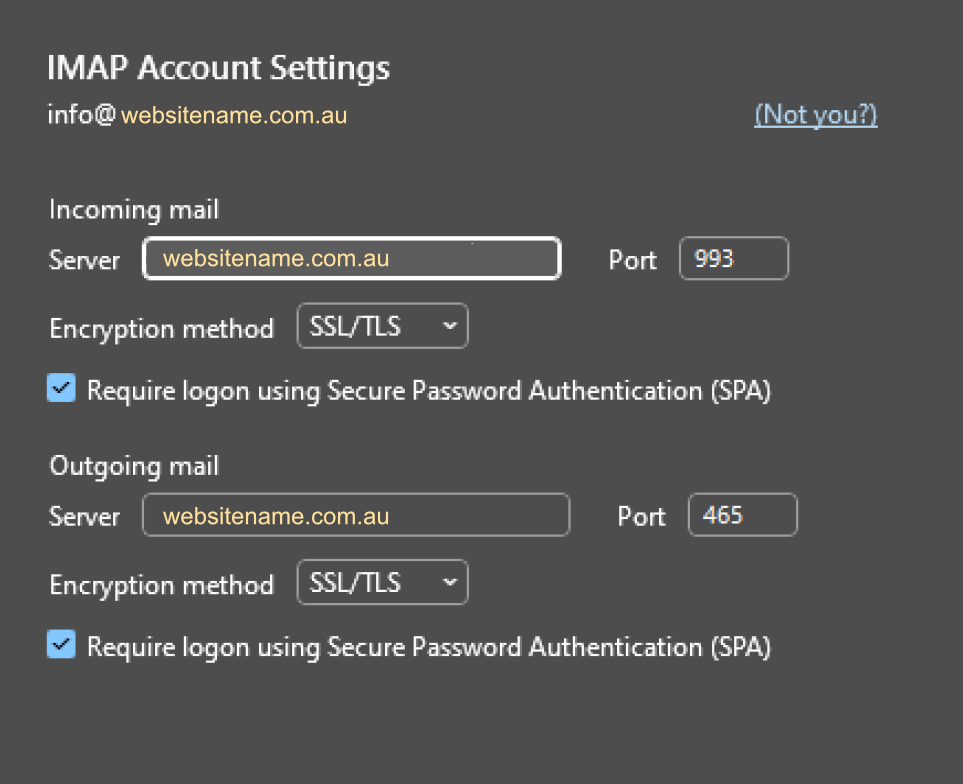The image size is (963, 784).
Task: Click the info@websitename.com.au account address
Action: click(x=197, y=115)
